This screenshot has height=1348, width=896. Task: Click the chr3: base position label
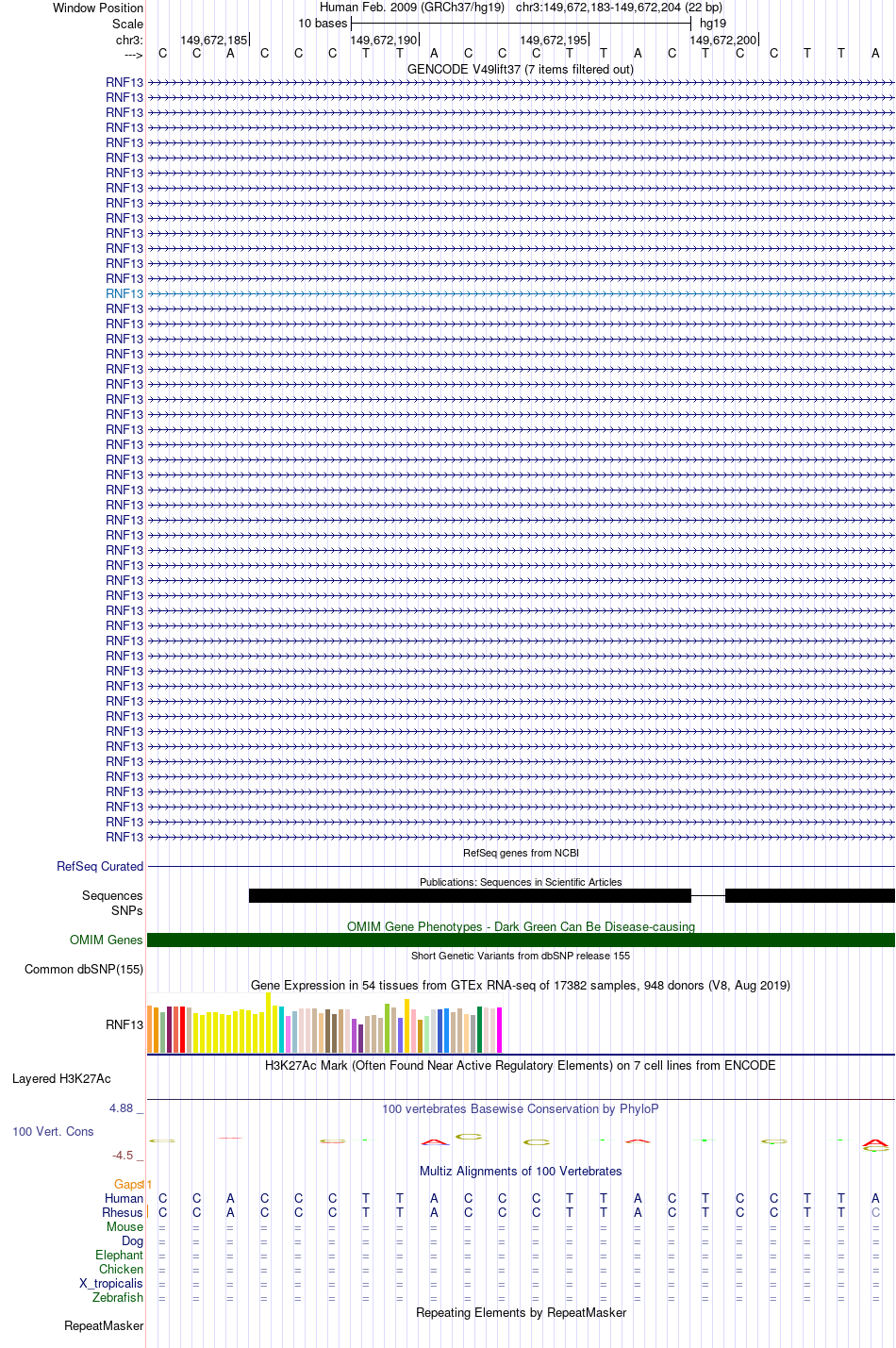[130, 40]
